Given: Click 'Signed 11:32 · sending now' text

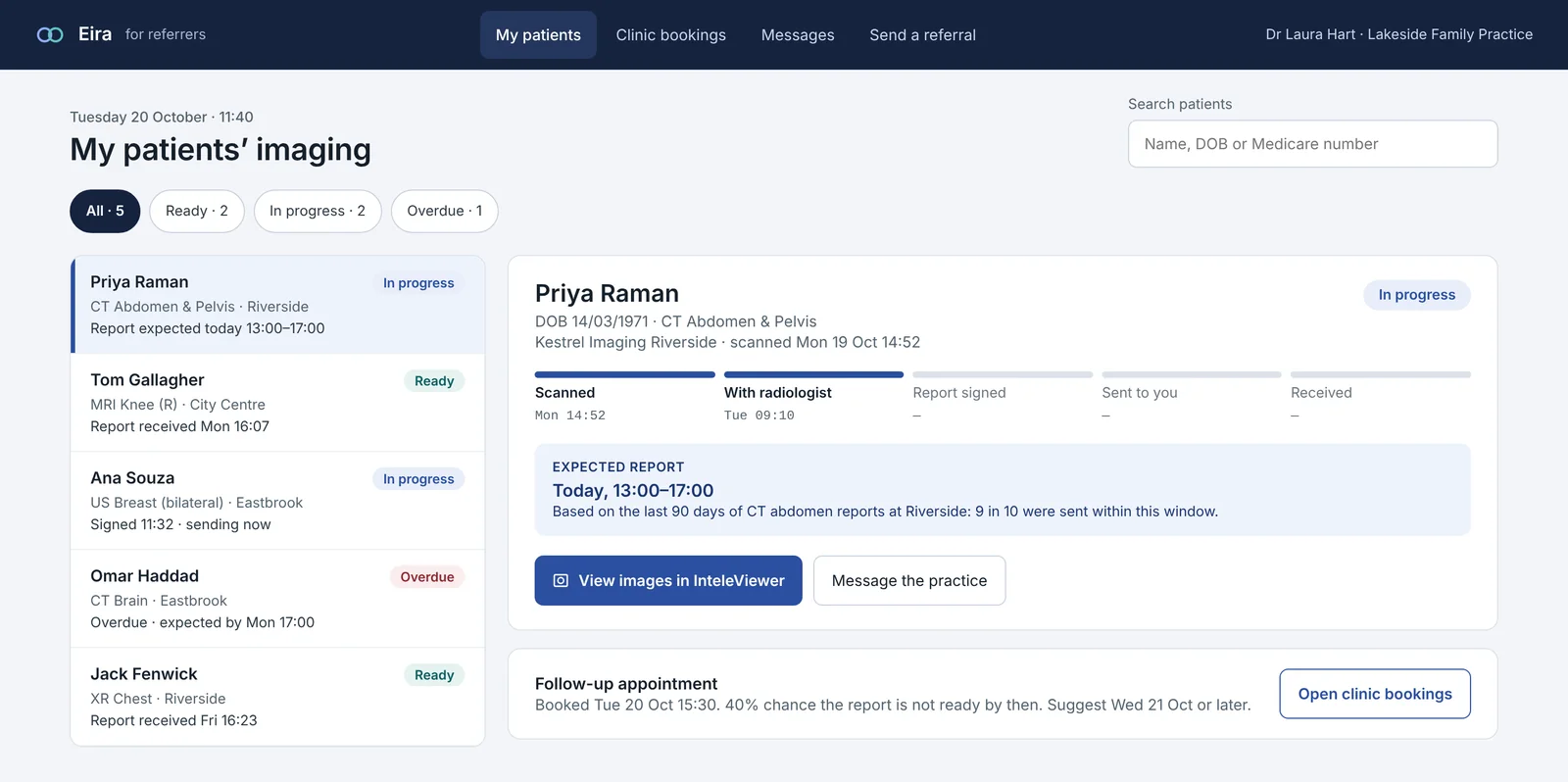Looking at the screenshot, I should coord(180,524).
